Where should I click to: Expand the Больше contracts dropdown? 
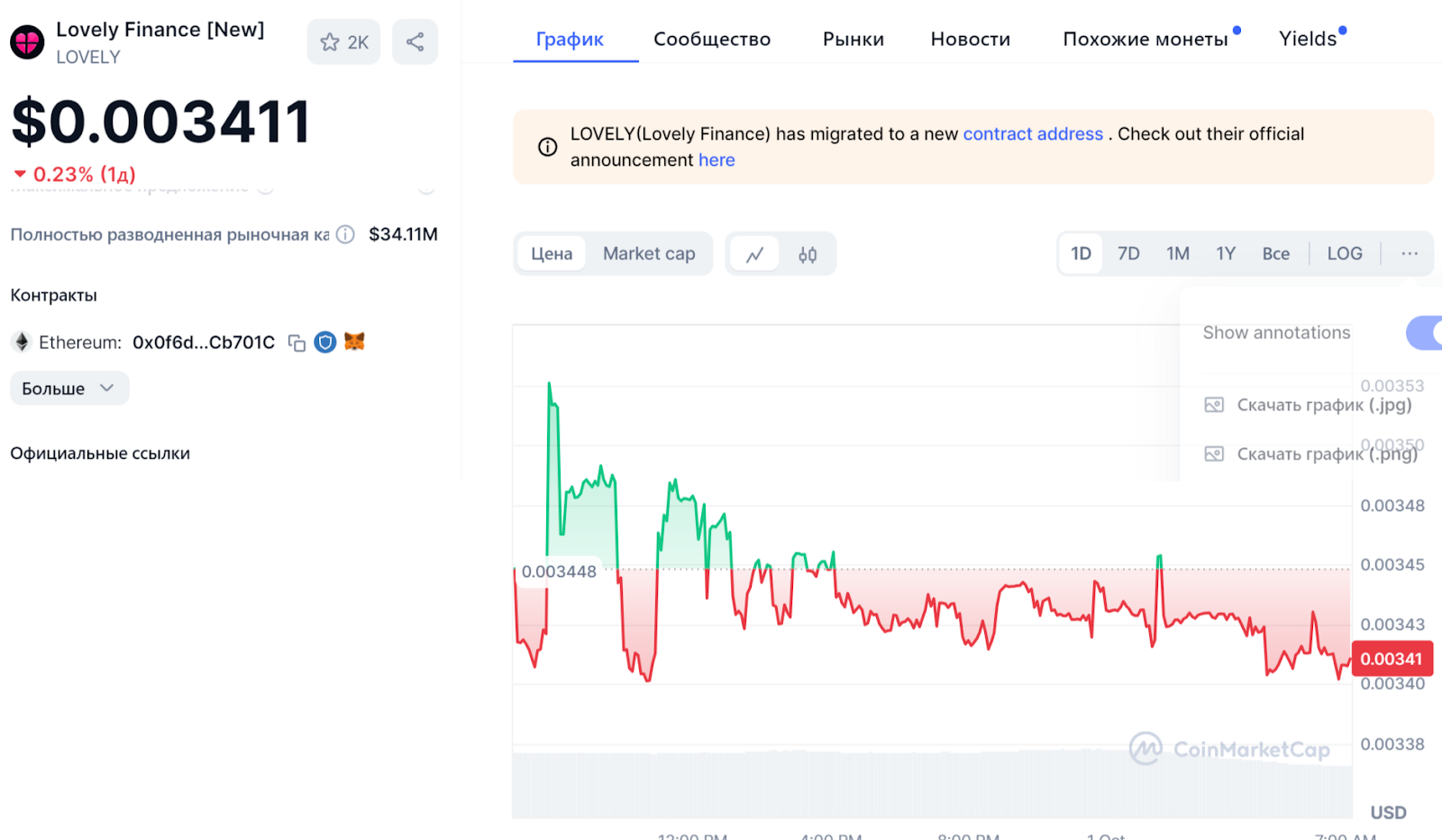tap(69, 388)
